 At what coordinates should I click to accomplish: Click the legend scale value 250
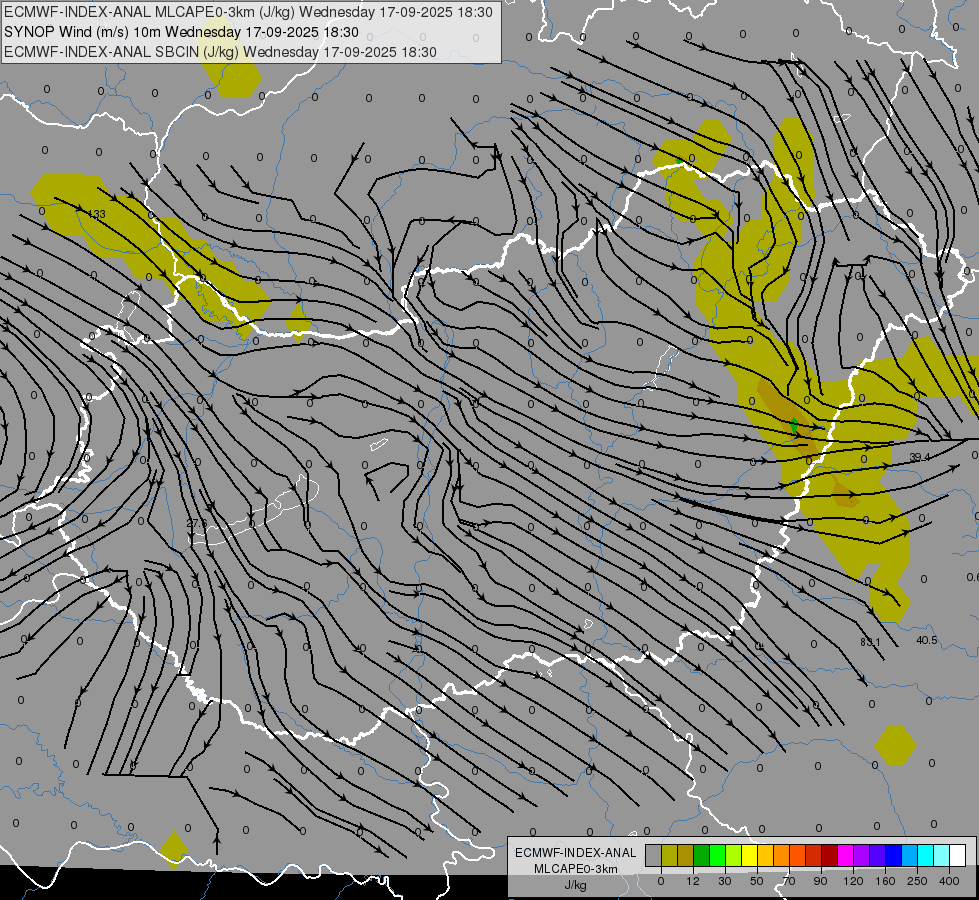(917, 881)
